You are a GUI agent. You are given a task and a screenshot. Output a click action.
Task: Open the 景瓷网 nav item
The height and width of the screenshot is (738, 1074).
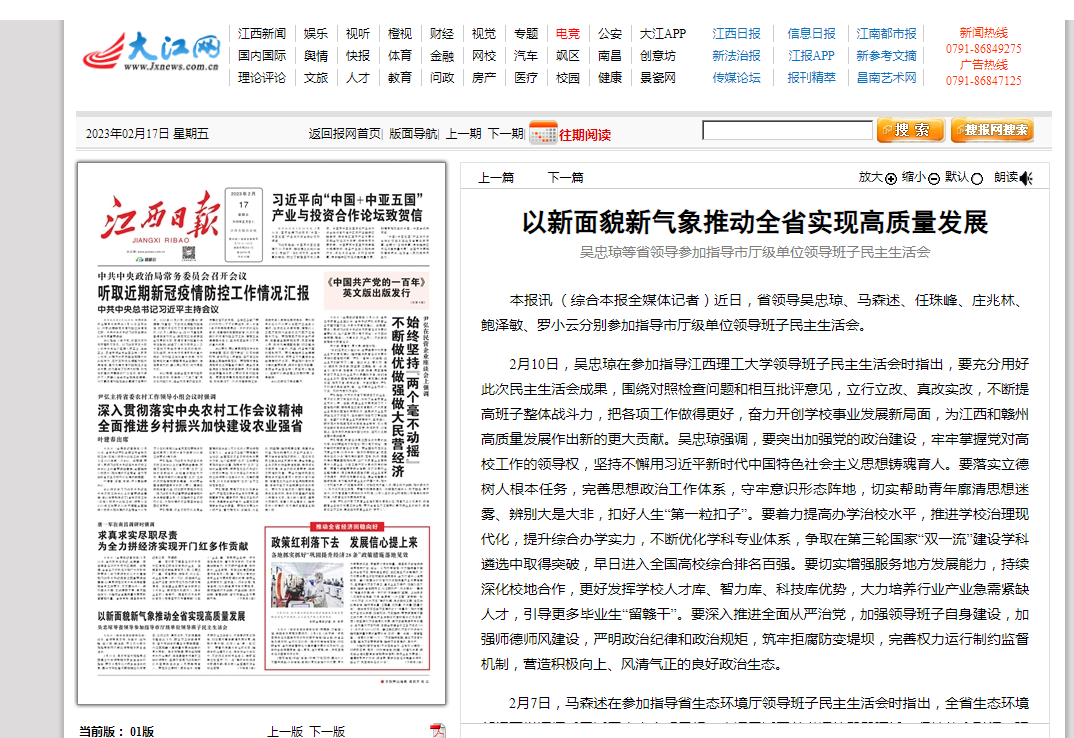(658, 77)
